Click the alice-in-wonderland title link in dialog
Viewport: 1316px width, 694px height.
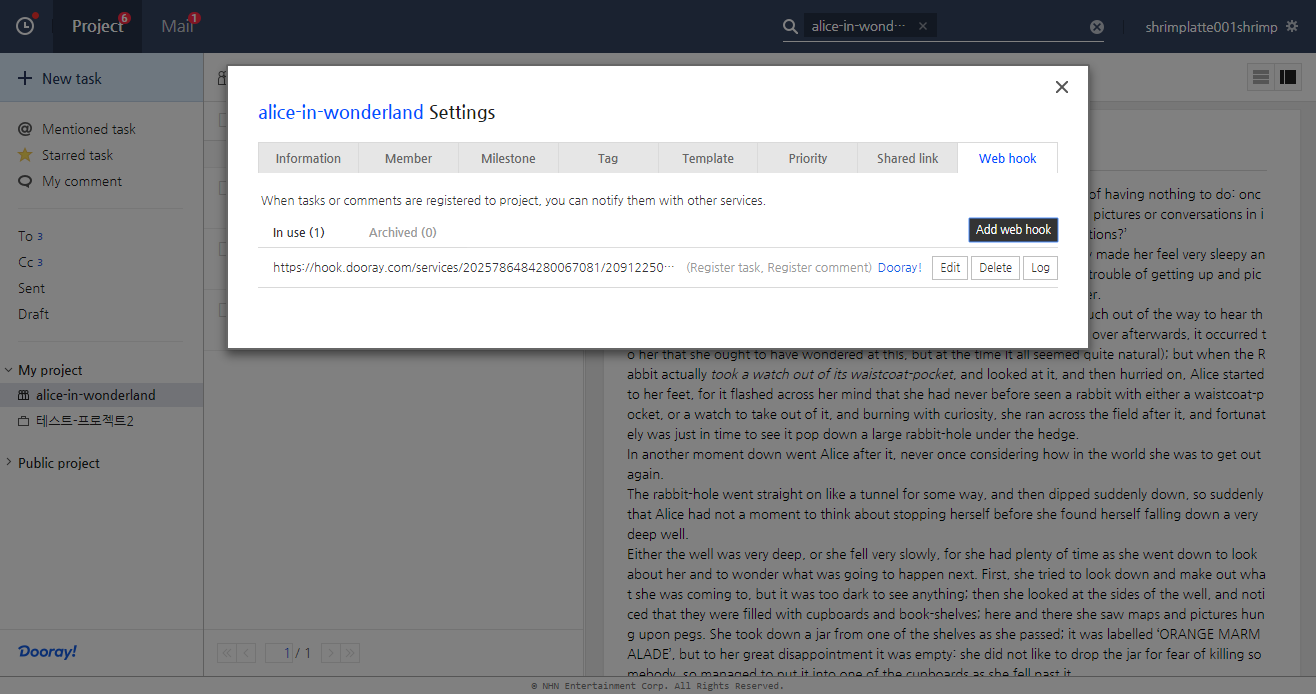[341, 112]
